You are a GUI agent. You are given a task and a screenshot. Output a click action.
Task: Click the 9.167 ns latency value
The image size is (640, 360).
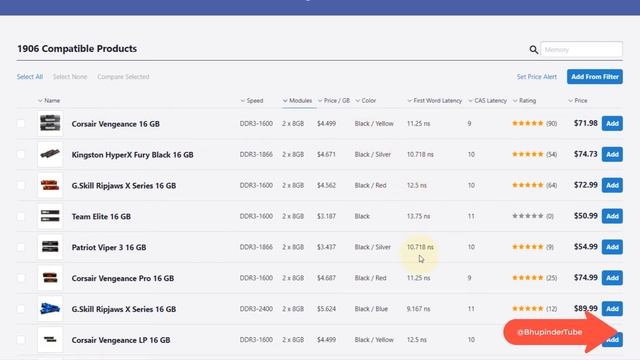tap(418, 309)
